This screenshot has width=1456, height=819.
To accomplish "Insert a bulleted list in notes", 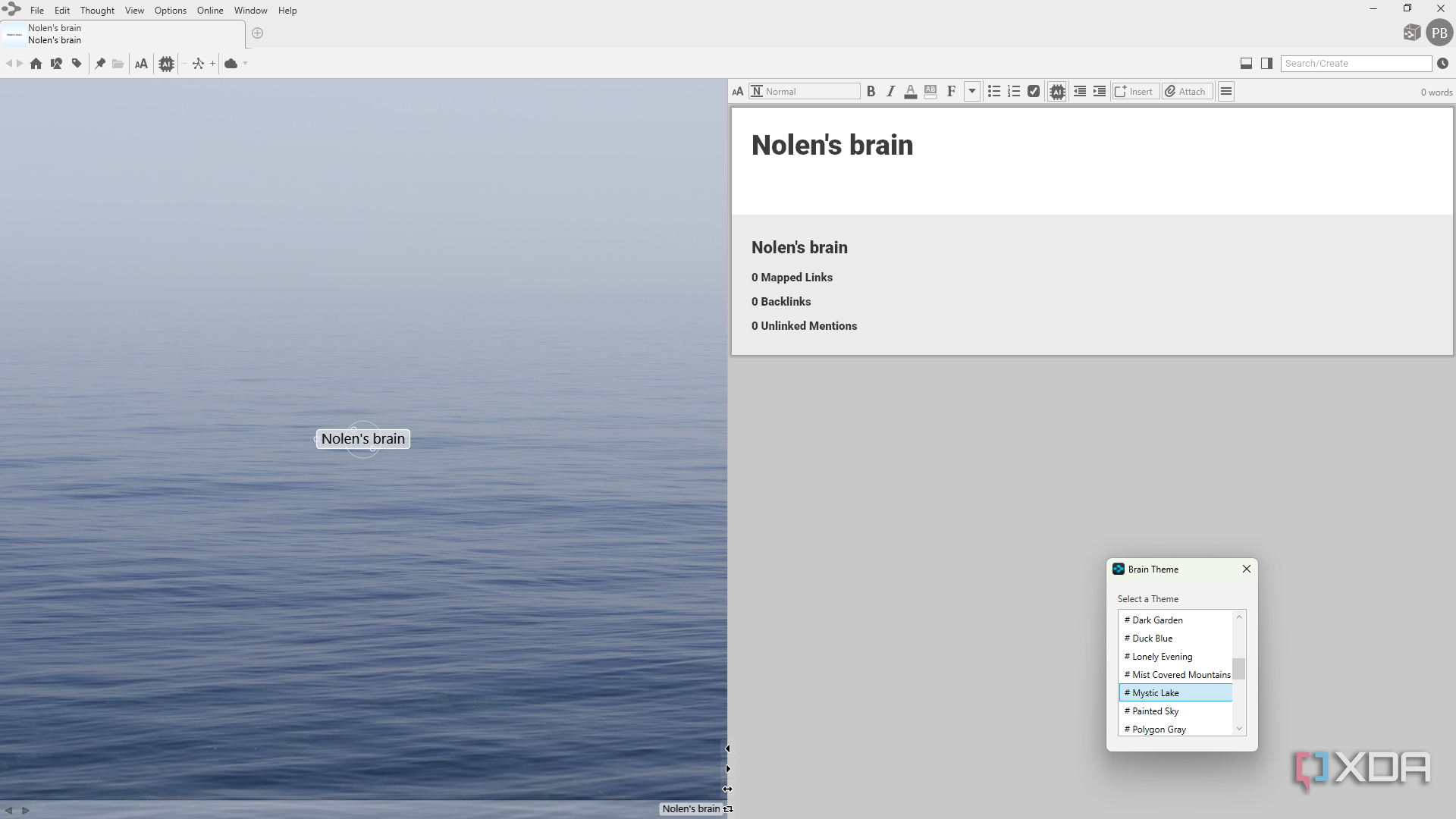I will click(994, 92).
